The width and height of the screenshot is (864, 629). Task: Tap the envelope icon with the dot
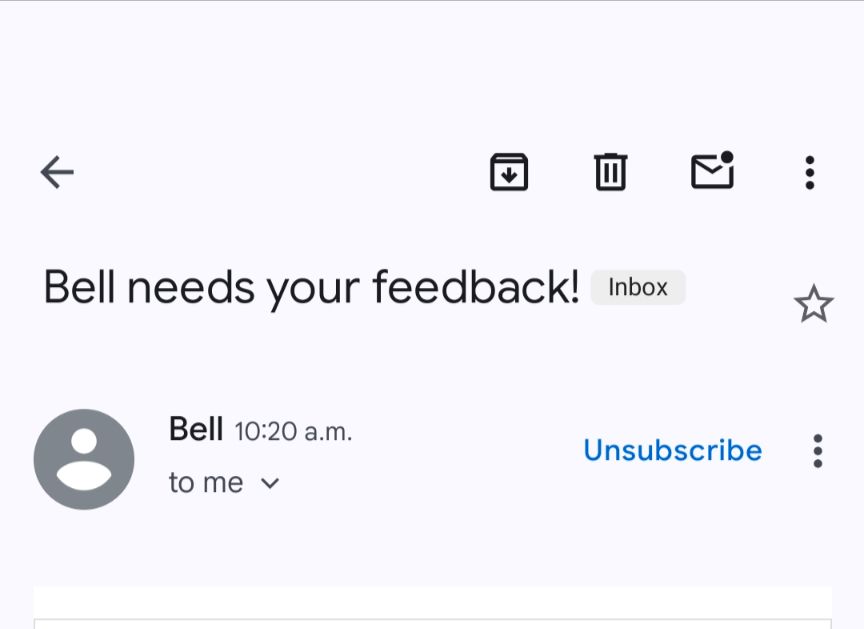tap(713, 171)
